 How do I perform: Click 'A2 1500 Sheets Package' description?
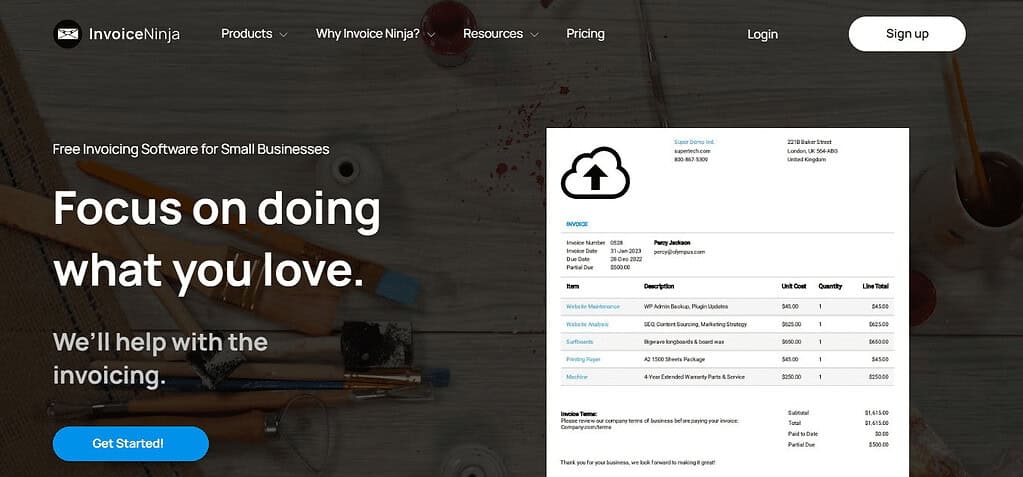pos(673,360)
